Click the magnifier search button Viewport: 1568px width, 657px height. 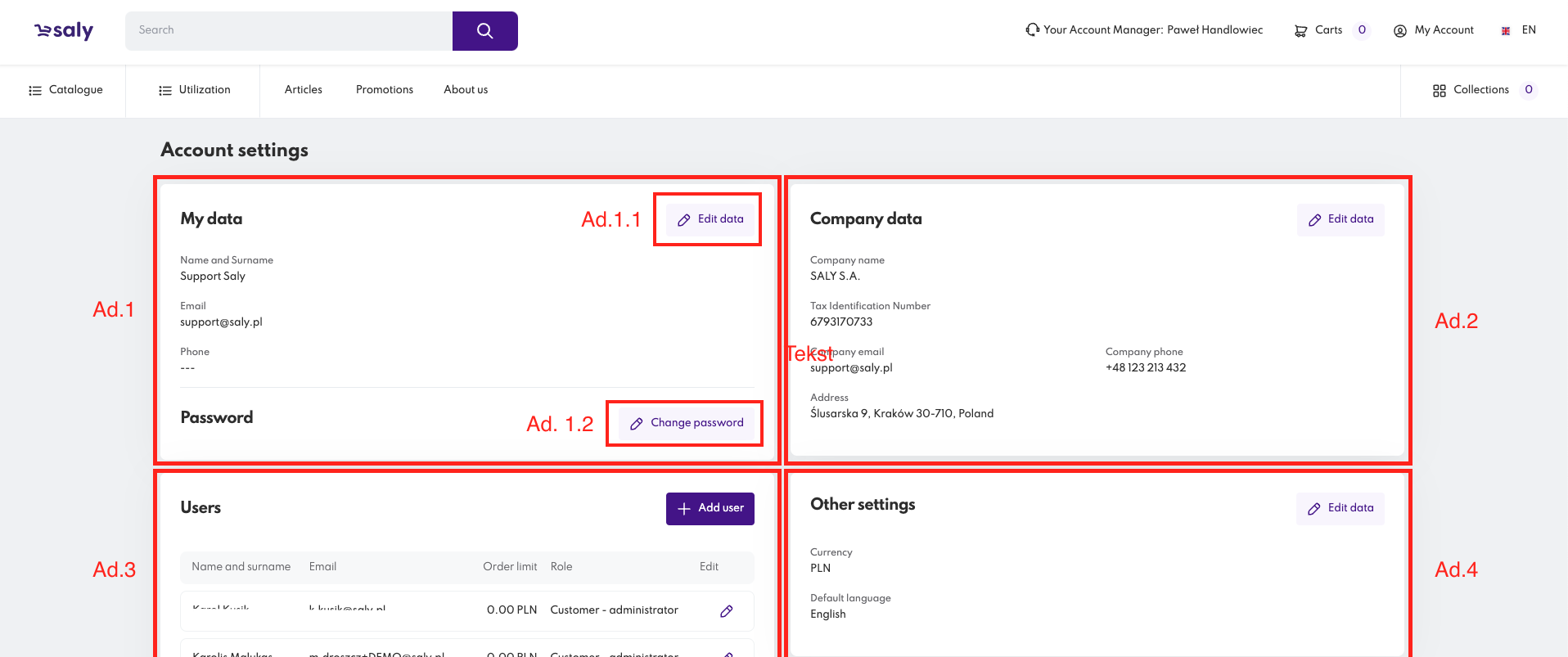tap(484, 31)
